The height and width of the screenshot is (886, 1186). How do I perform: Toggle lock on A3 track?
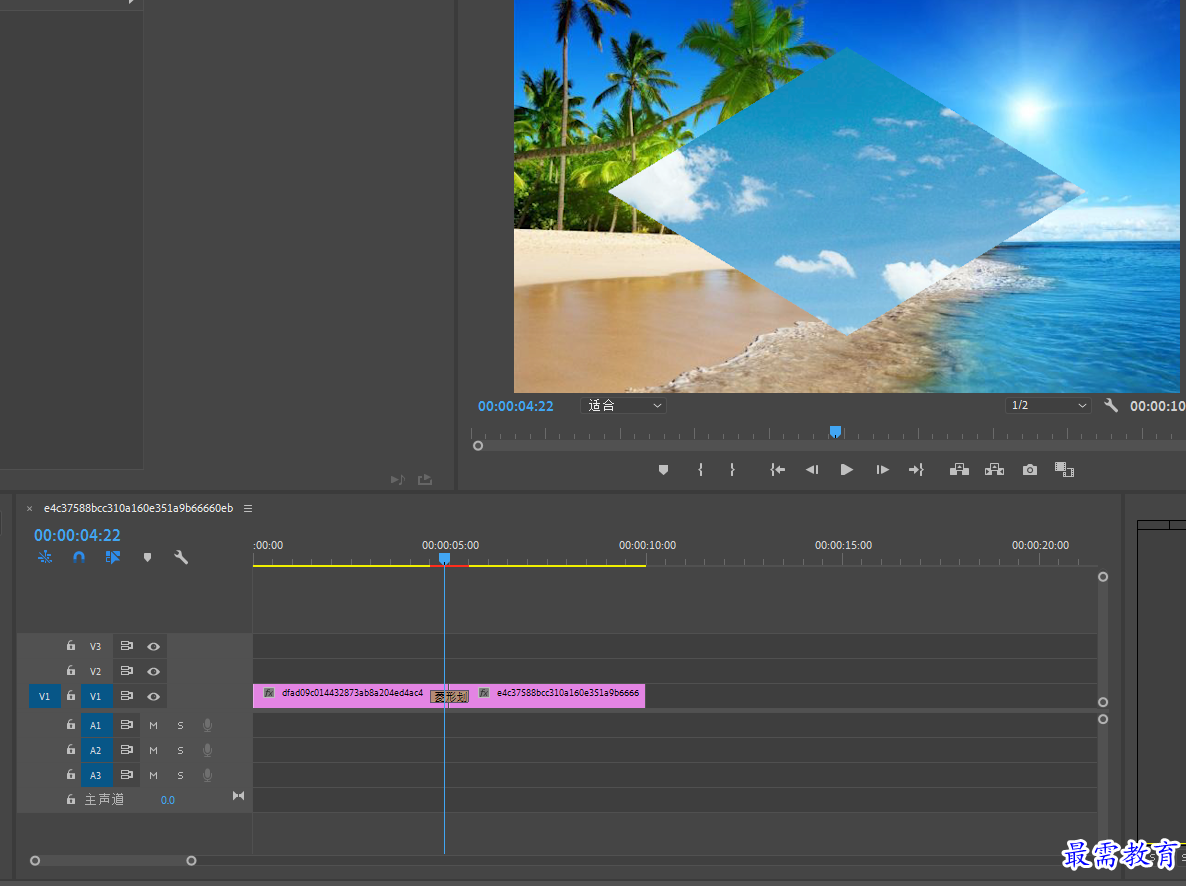click(70, 775)
